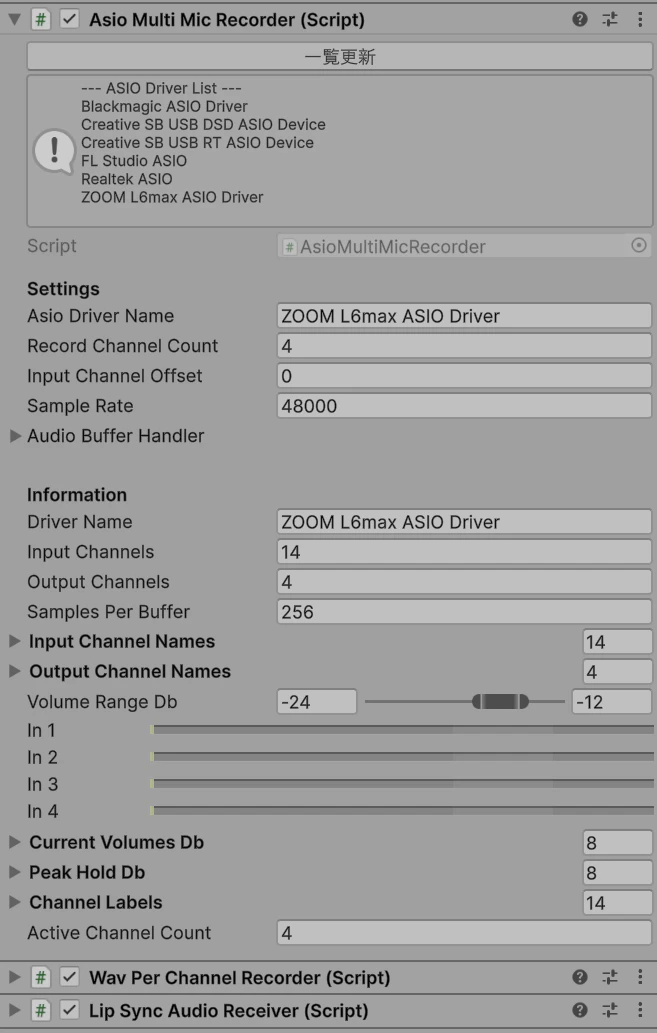The height and width of the screenshot is (1033, 657).
Task: Click the AsioMultiMicRecorder script reference field
Action: 465,246
